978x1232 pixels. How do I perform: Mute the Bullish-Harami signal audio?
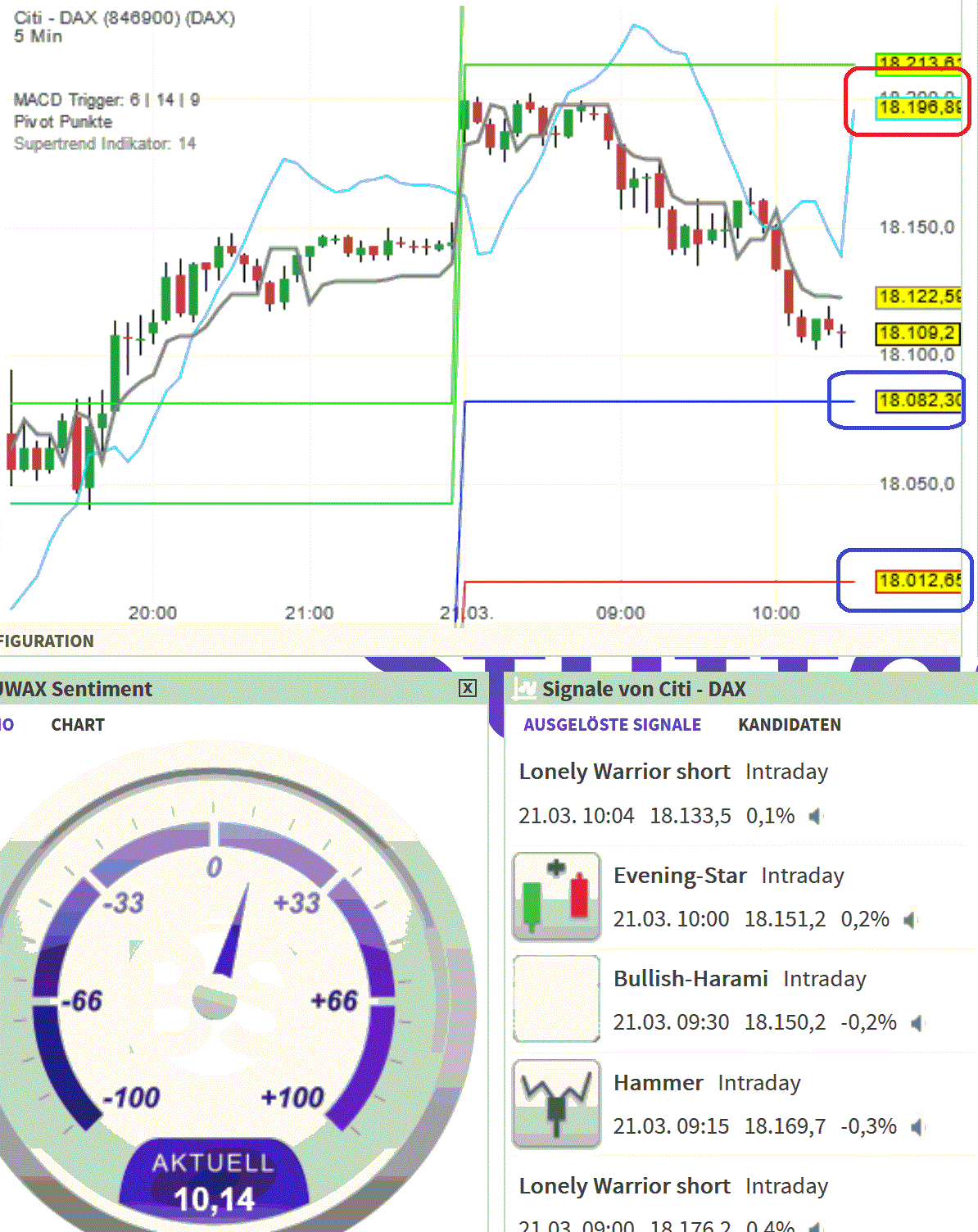click(x=917, y=1022)
